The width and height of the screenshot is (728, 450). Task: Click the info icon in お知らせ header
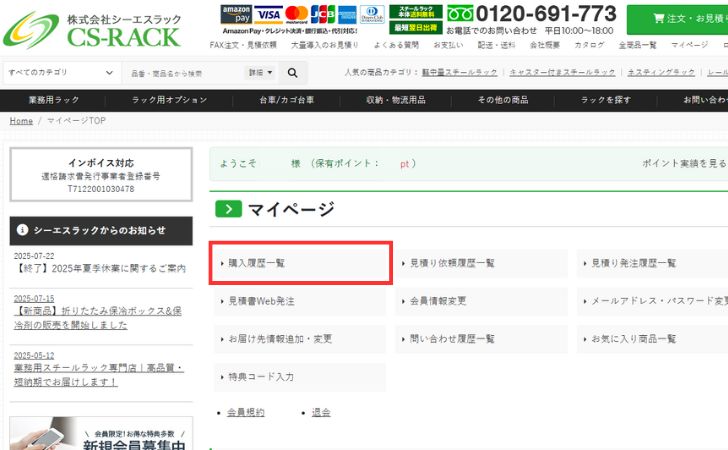click(22, 230)
